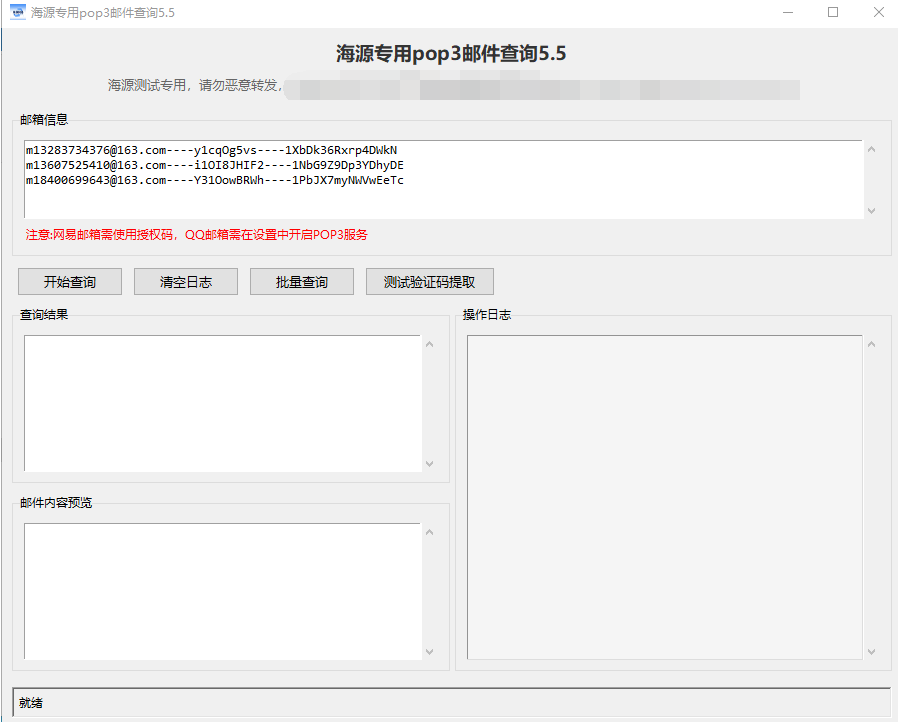The height and width of the screenshot is (722, 898).
Task: Click 测试验证码提取 button
Action: click(430, 282)
